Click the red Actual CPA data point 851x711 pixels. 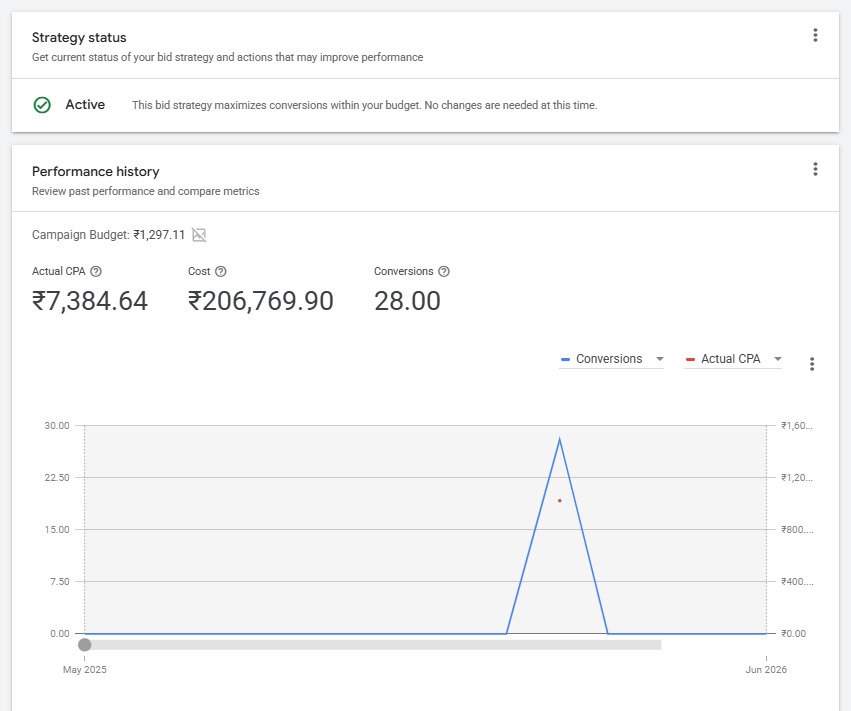point(560,500)
